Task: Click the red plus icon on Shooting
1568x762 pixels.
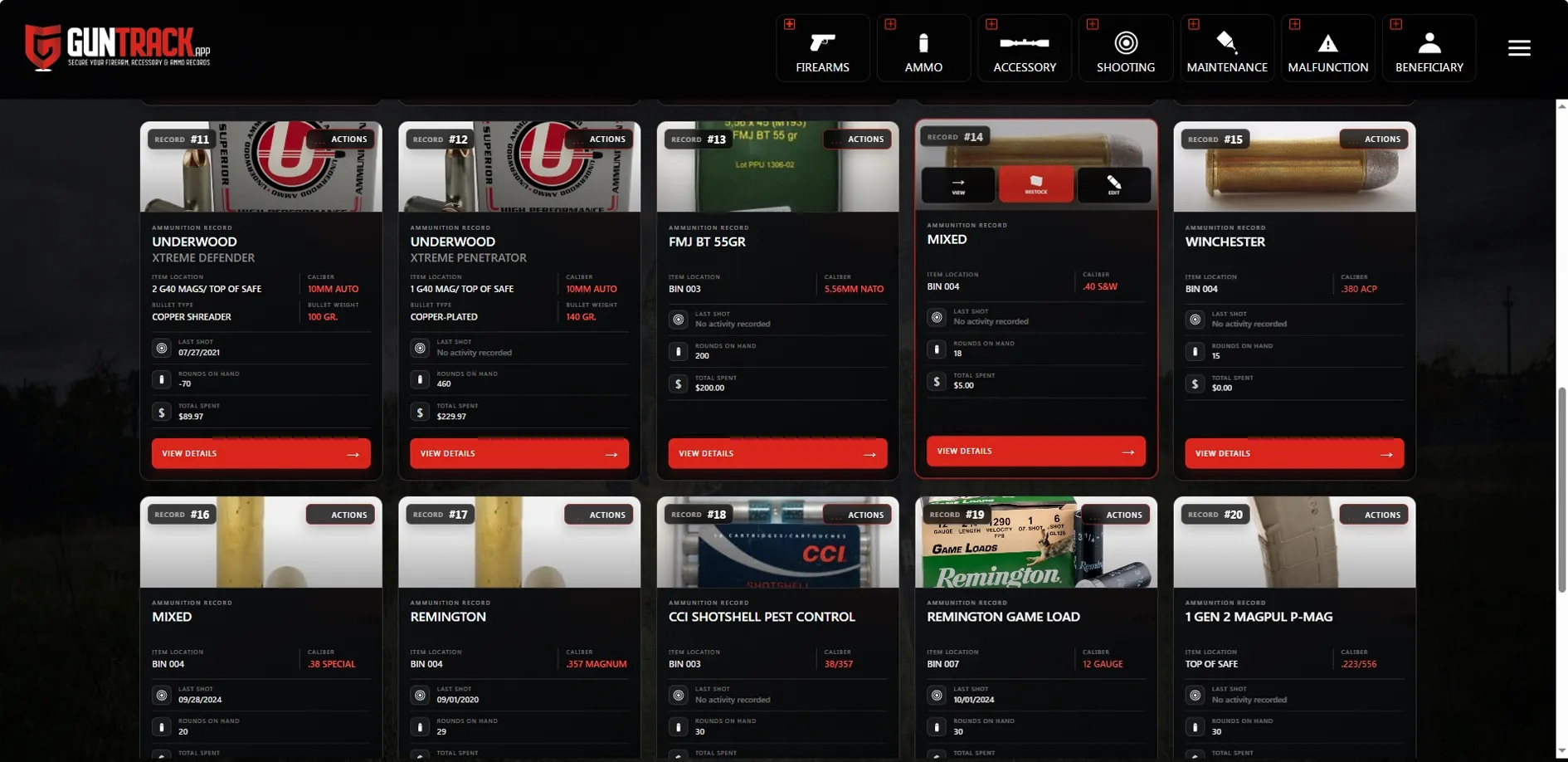Action: pyautogui.click(x=1093, y=24)
